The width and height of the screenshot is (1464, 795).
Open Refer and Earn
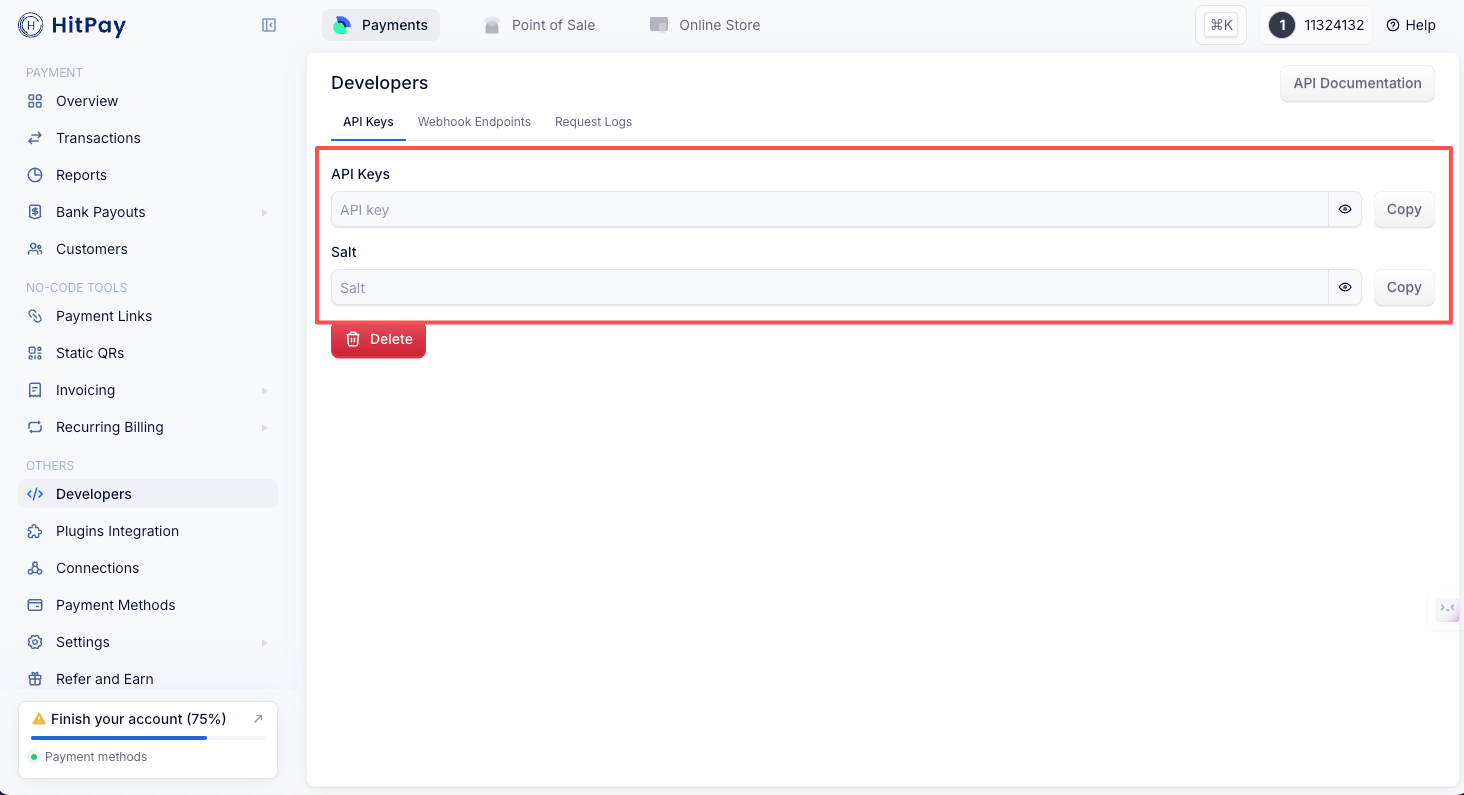pyautogui.click(x=104, y=679)
